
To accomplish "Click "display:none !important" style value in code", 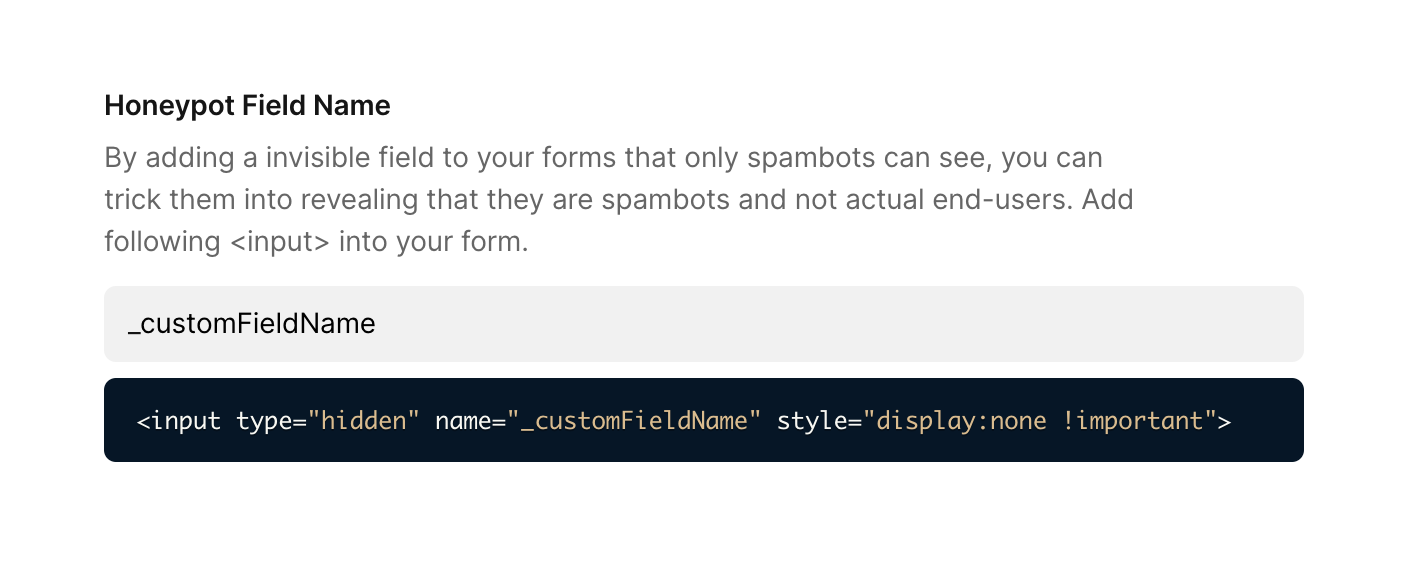I will pos(1039,421).
